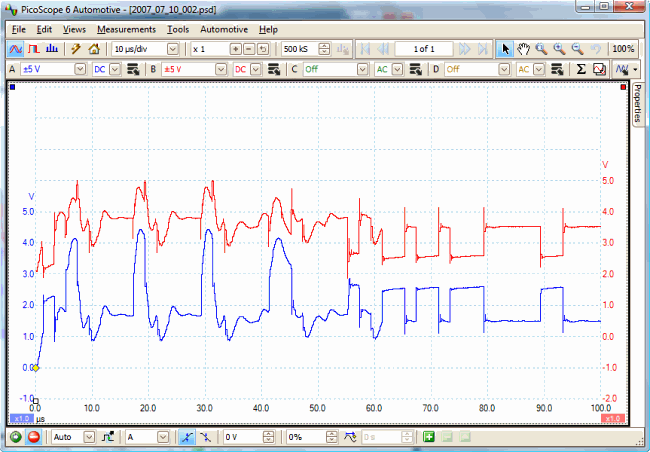The width and height of the screenshot is (650, 452).
Task: Open the Math Channels sigma button
Action: tap(581, 69)
